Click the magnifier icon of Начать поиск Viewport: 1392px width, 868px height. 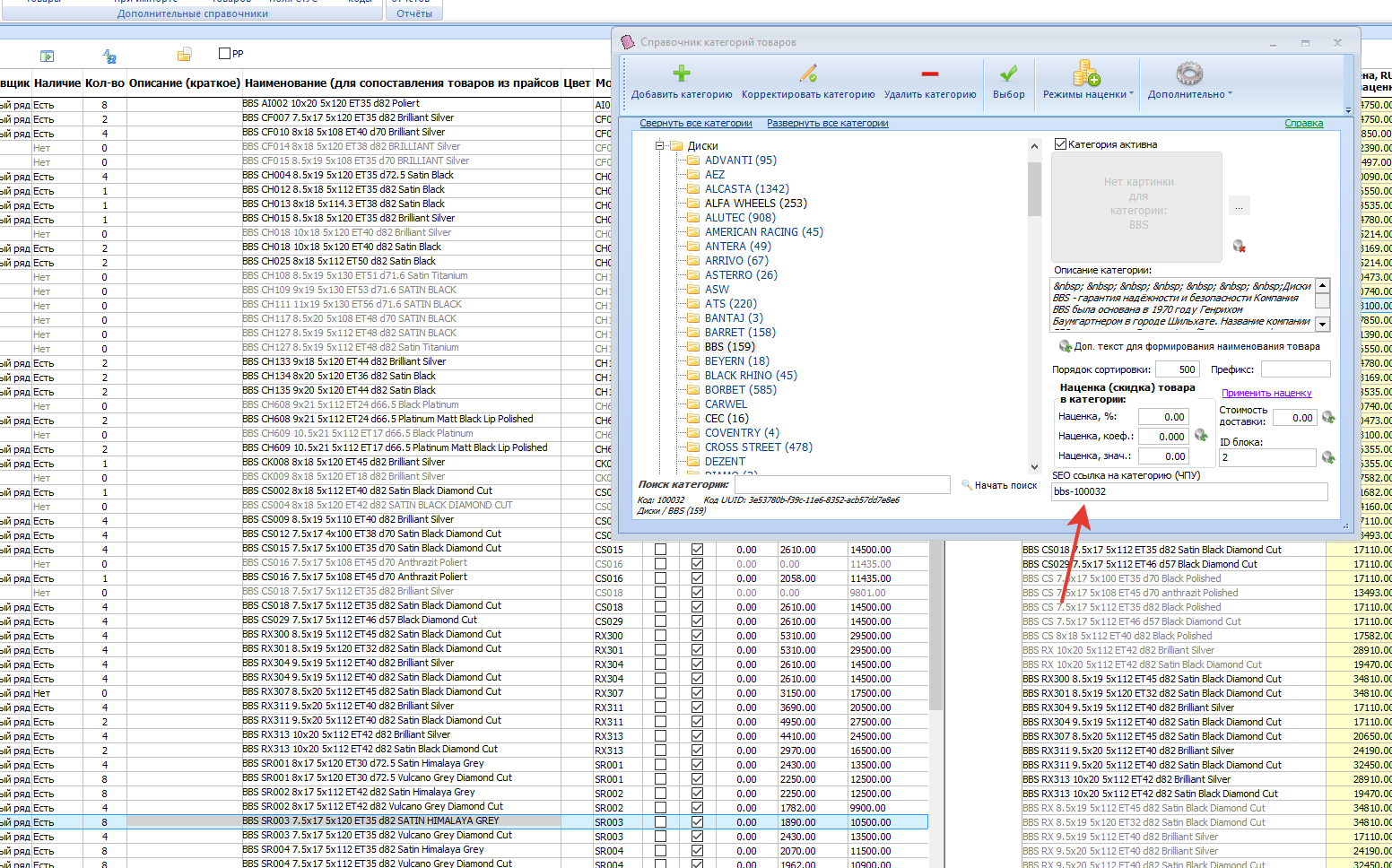click(966, 485)
